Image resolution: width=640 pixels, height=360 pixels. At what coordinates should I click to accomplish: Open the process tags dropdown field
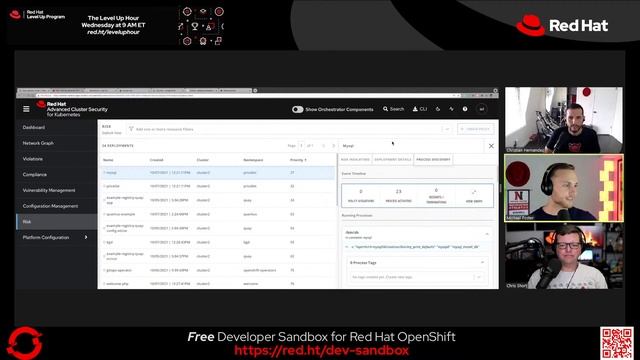click(416, 277)
